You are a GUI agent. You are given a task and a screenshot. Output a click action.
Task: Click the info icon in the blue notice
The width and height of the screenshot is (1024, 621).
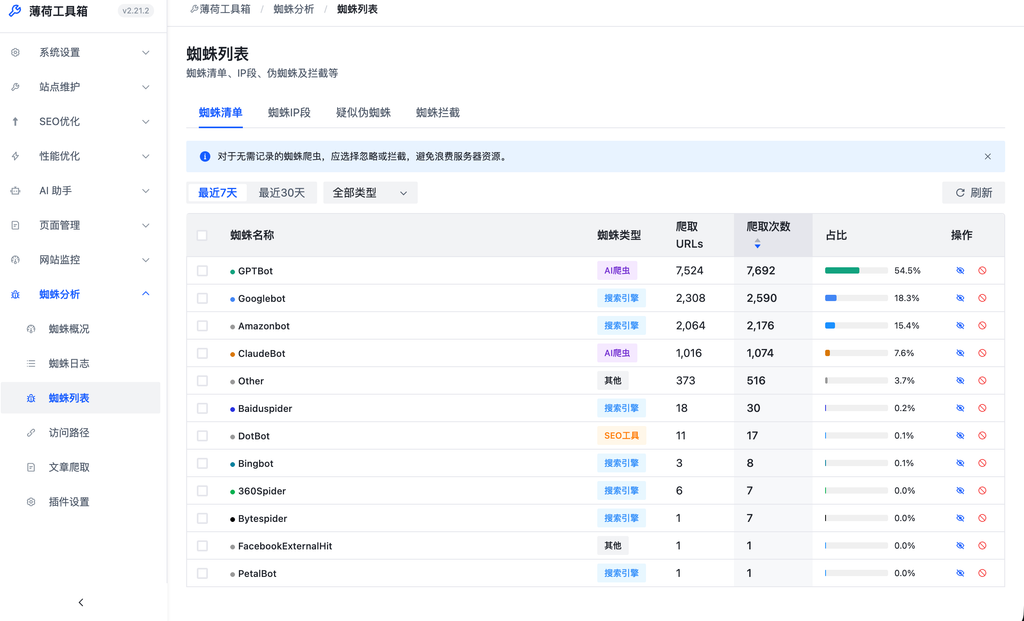tap(204, 157)
